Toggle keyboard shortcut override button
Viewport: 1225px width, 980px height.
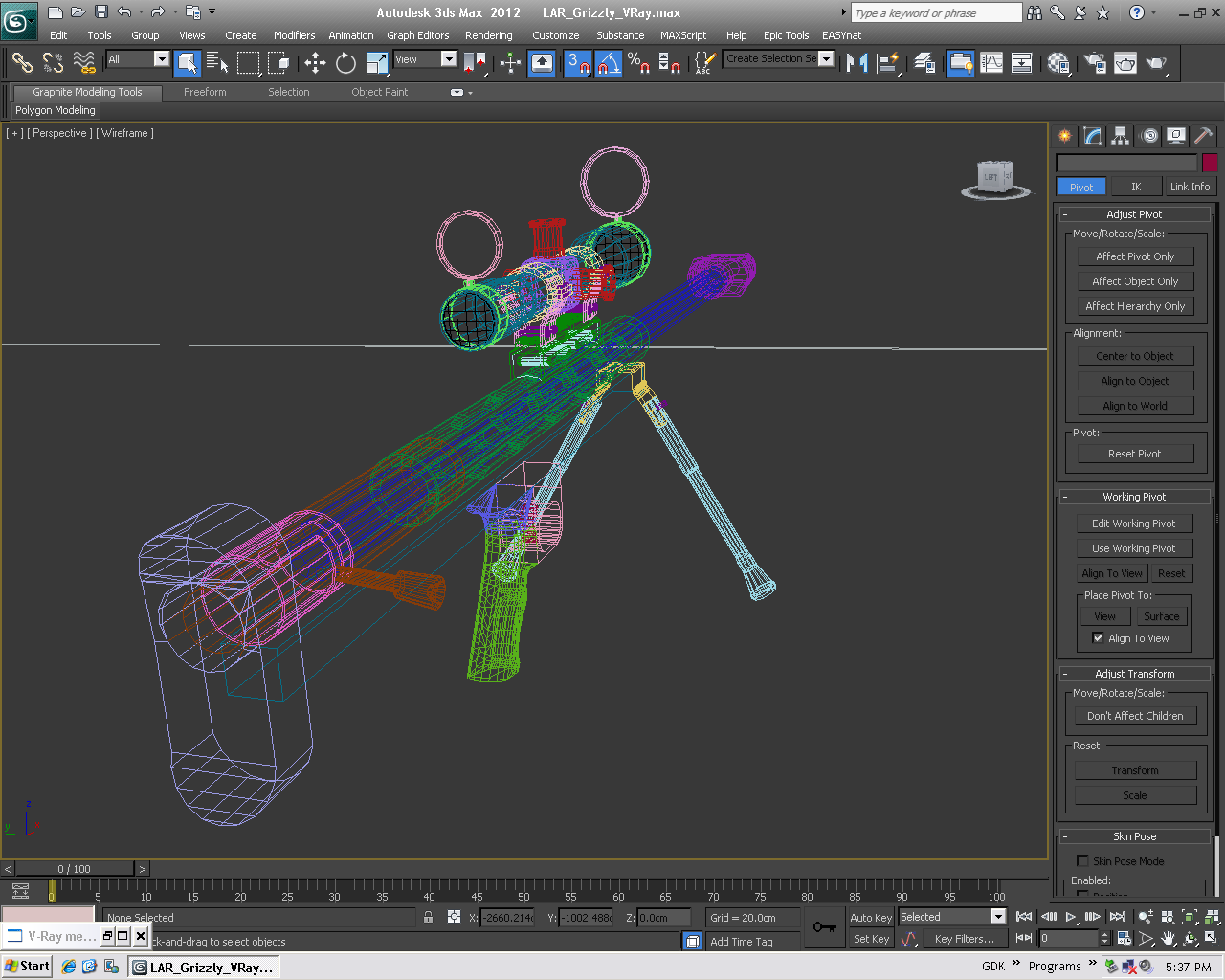[542, 63]
